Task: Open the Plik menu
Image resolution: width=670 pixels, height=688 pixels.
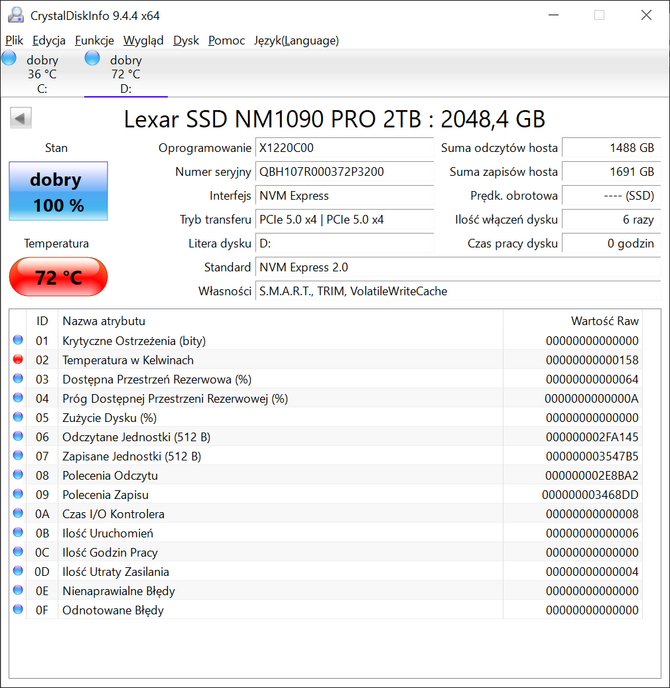Action: 14,40
